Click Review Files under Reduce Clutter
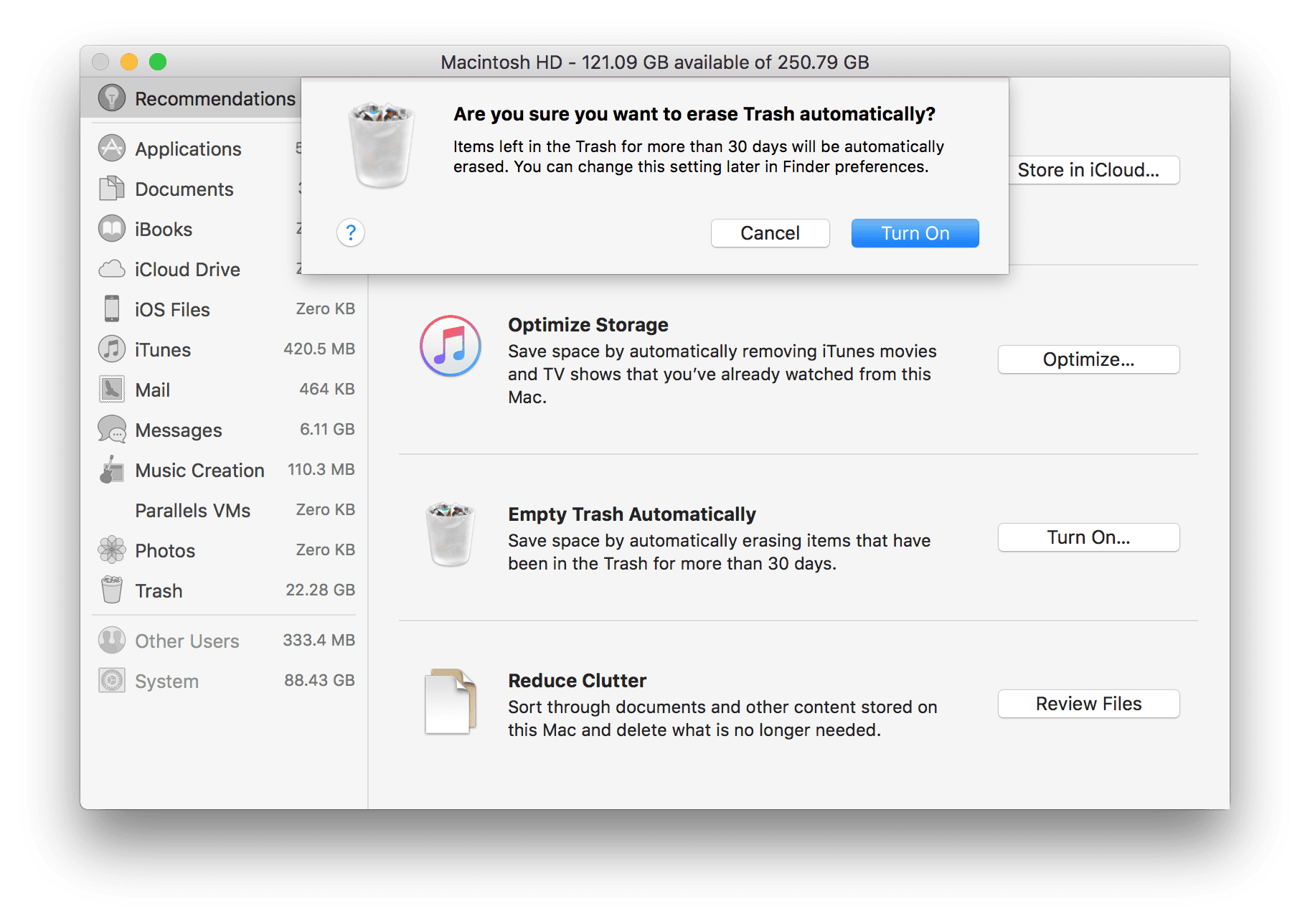 1088,704
